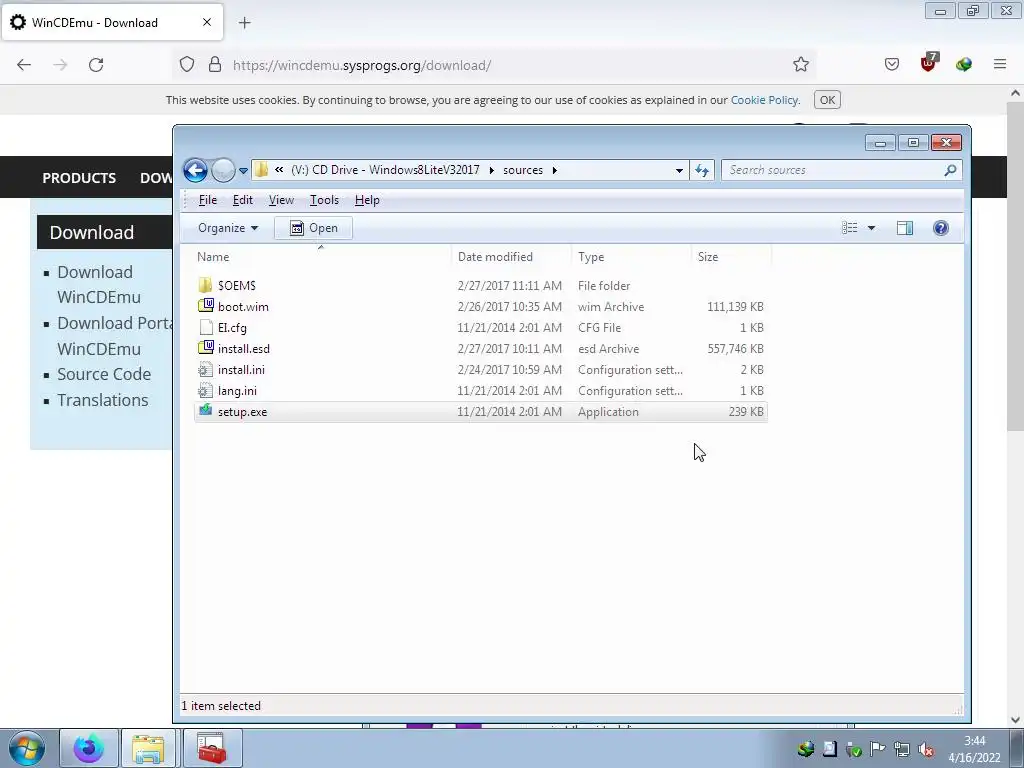The width and height of the screenshot is (1024, 768).
Task: Open the Source Code sidebar link
Action: point(104,374)
